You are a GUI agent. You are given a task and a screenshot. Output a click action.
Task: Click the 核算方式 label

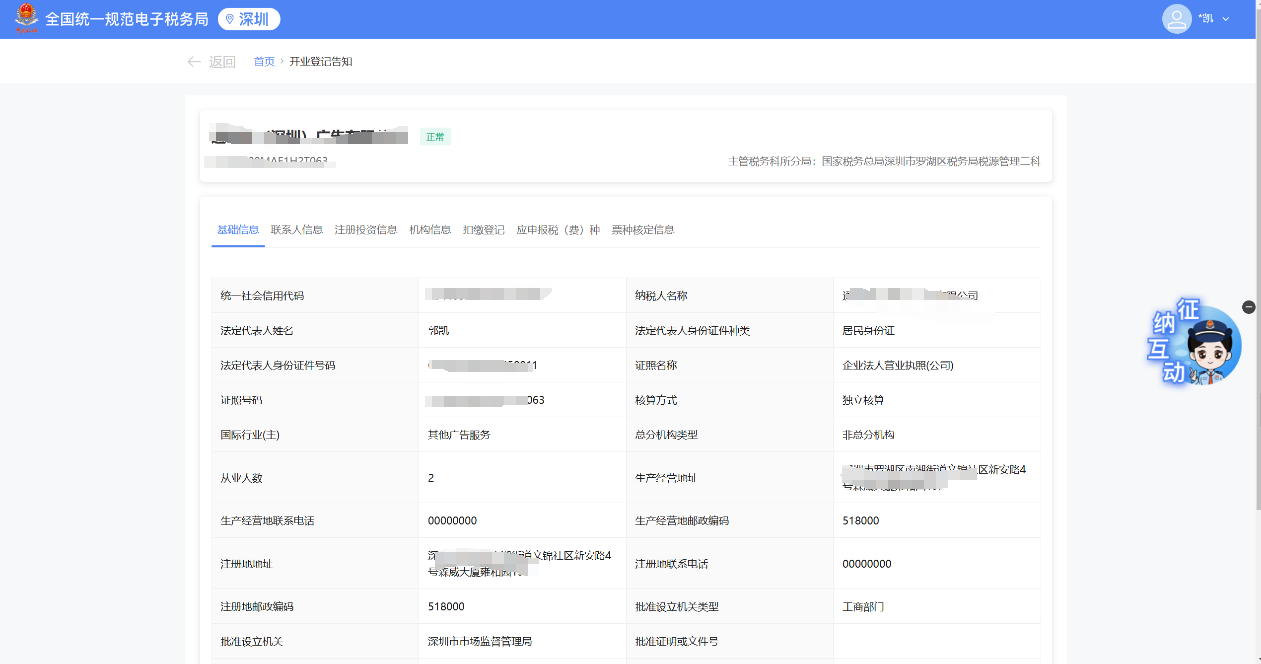pos(656,400)
